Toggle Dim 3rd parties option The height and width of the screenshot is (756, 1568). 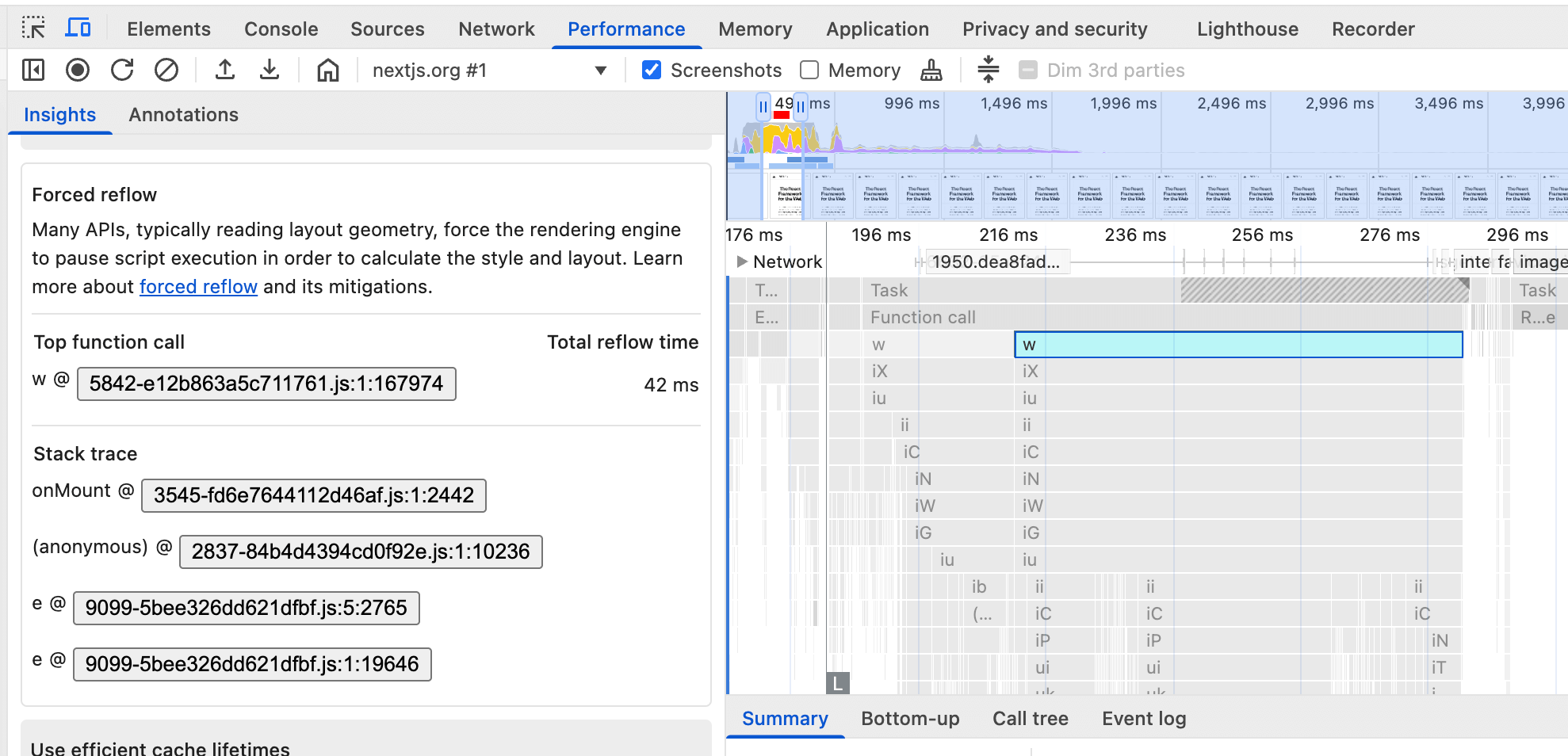pyautogui.click(x=1027, y=70)
